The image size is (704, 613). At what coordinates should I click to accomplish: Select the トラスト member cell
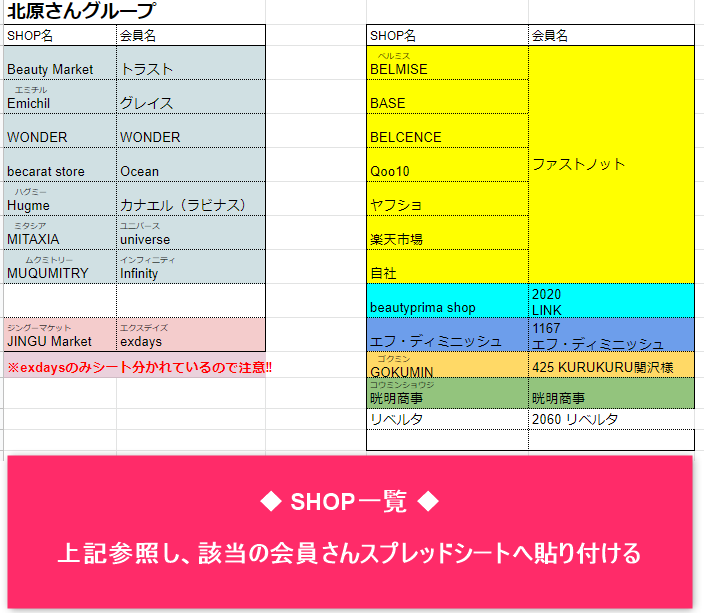tap(191, 62)
